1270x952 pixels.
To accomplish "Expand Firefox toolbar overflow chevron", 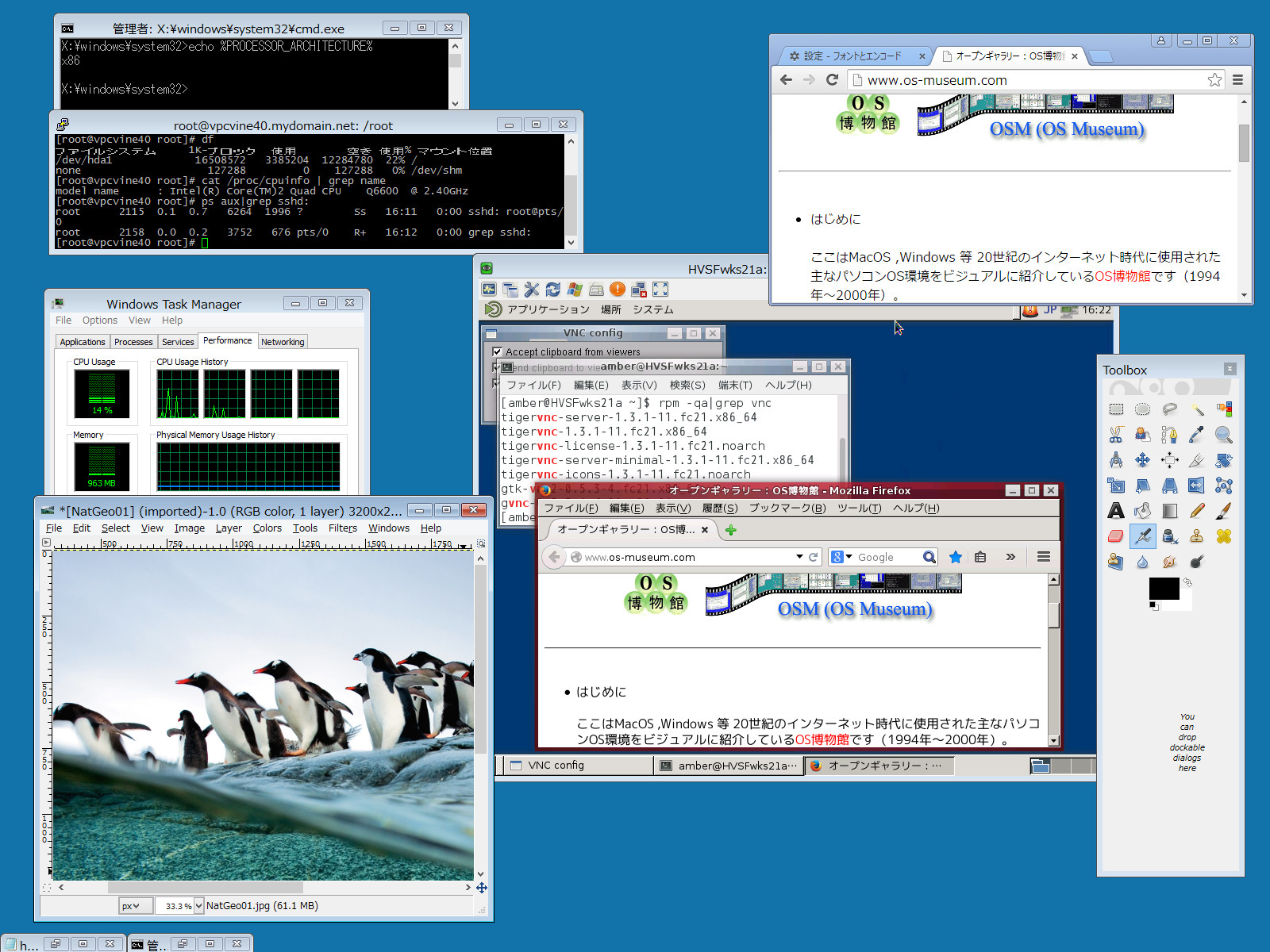I will click(x=1010, y=557).
